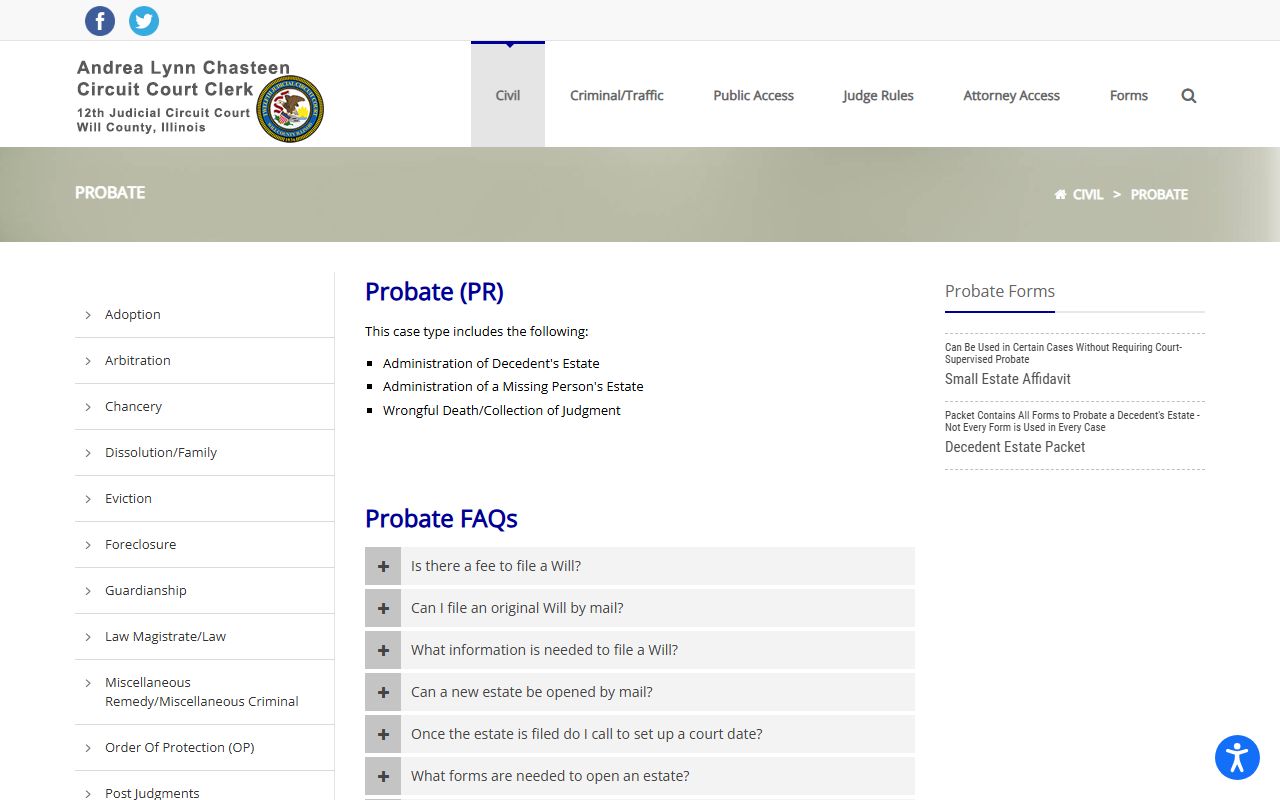Expand 'What forms are needed to open an estate?' plus
Screen dimensions: 1280x800
click(x=383, y=776)
